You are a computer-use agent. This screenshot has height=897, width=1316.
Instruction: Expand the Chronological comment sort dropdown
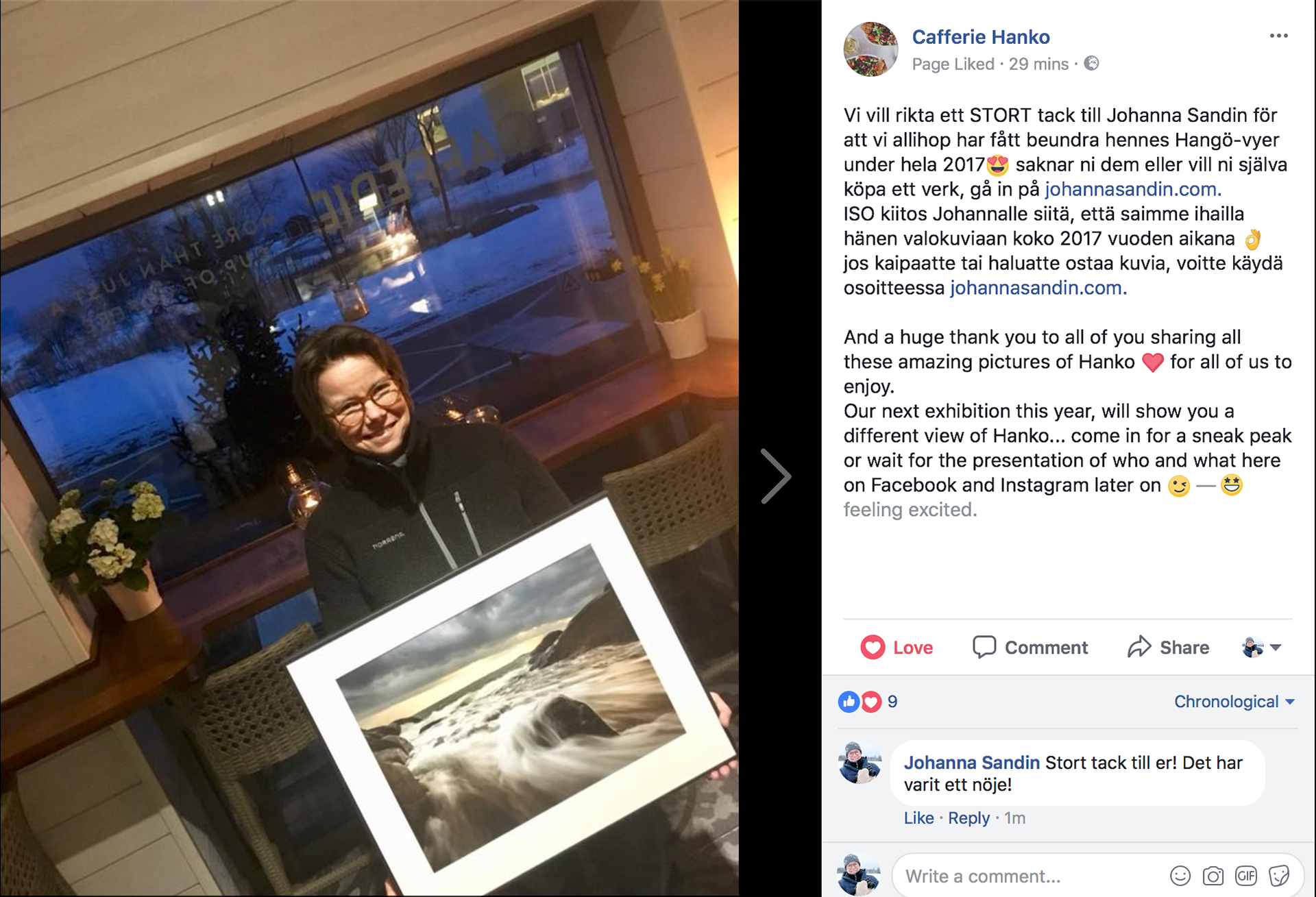(x=1234, y=702)
